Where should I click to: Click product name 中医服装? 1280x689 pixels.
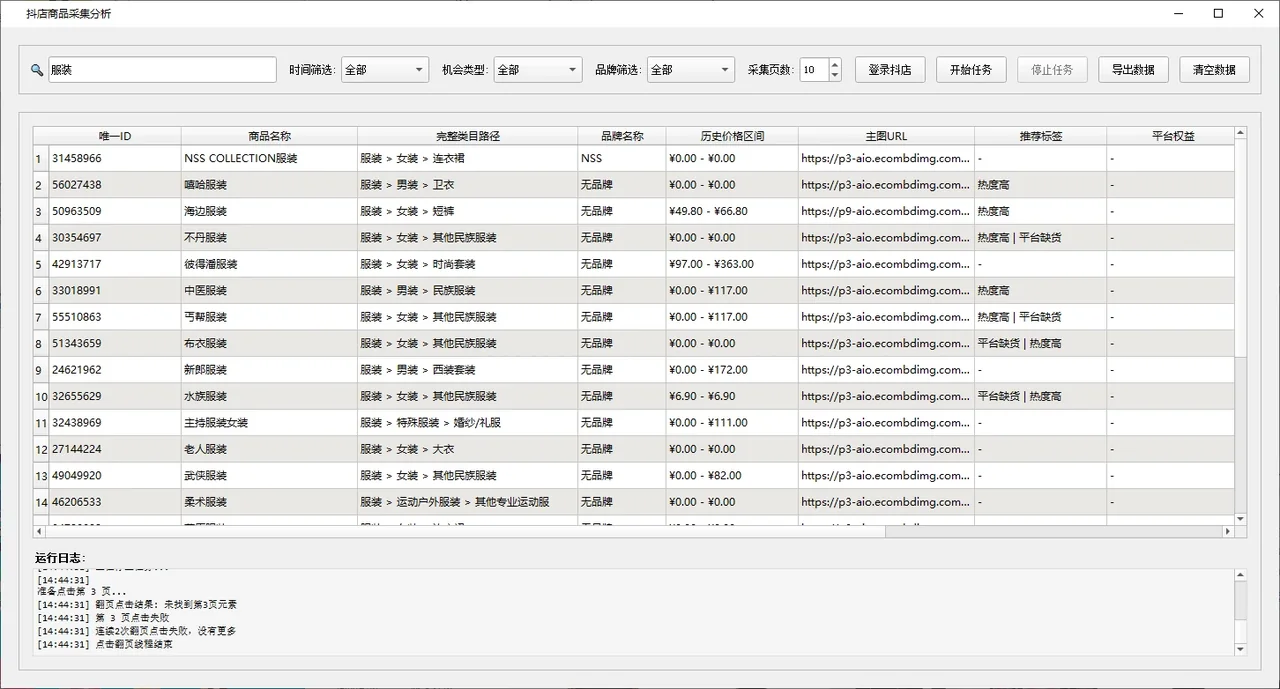(269, 290)
